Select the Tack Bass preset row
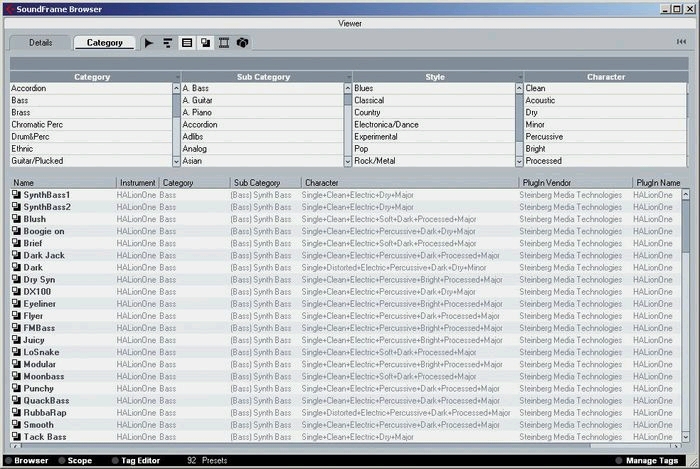Image resolution: width=700 pixels, height=469 pixels. coord(346,436)
